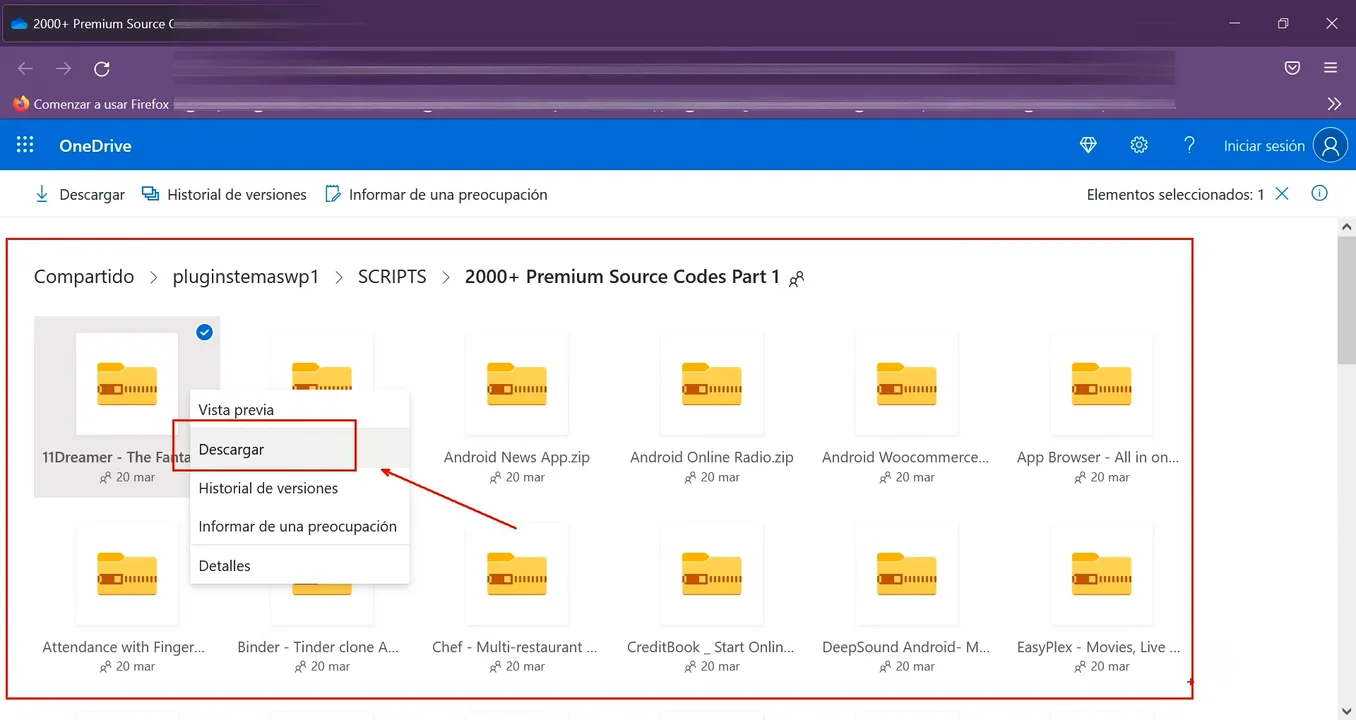Open the OneDrive settings gear
The height and width of the screenshot is (720, 1356).
[x=1139, y=145]
